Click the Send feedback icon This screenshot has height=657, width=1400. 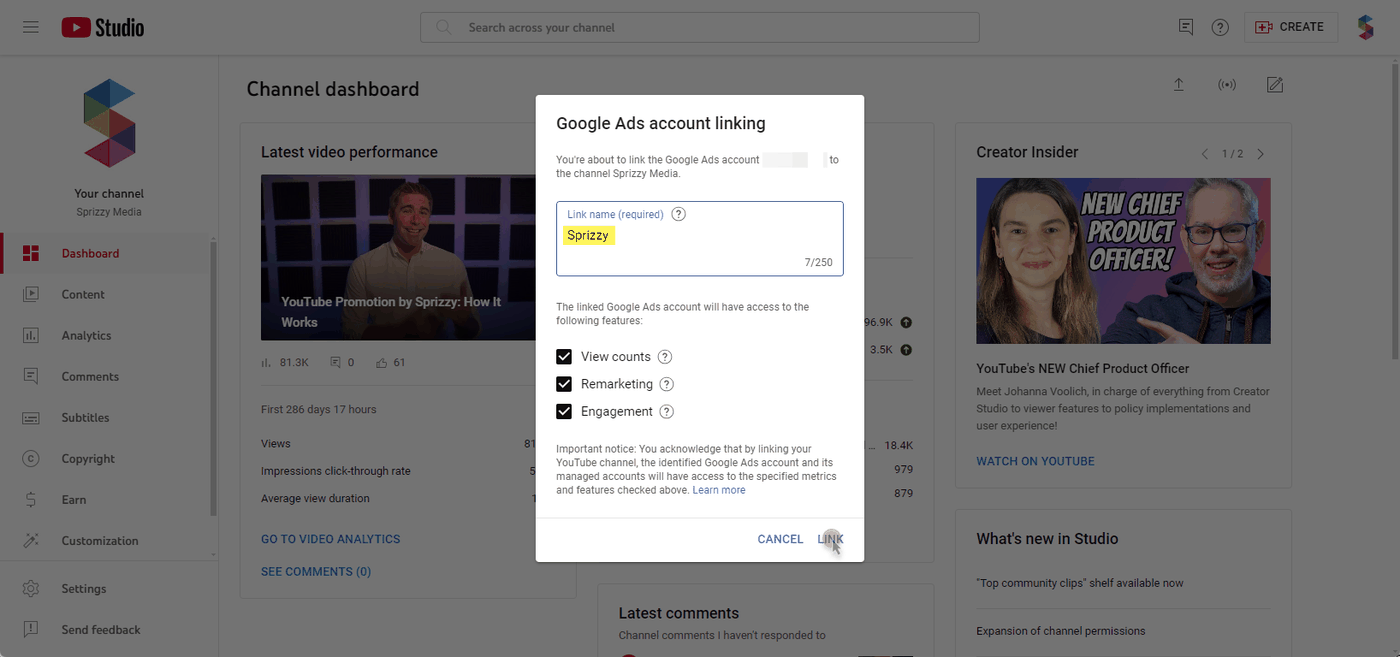[31, 629]
